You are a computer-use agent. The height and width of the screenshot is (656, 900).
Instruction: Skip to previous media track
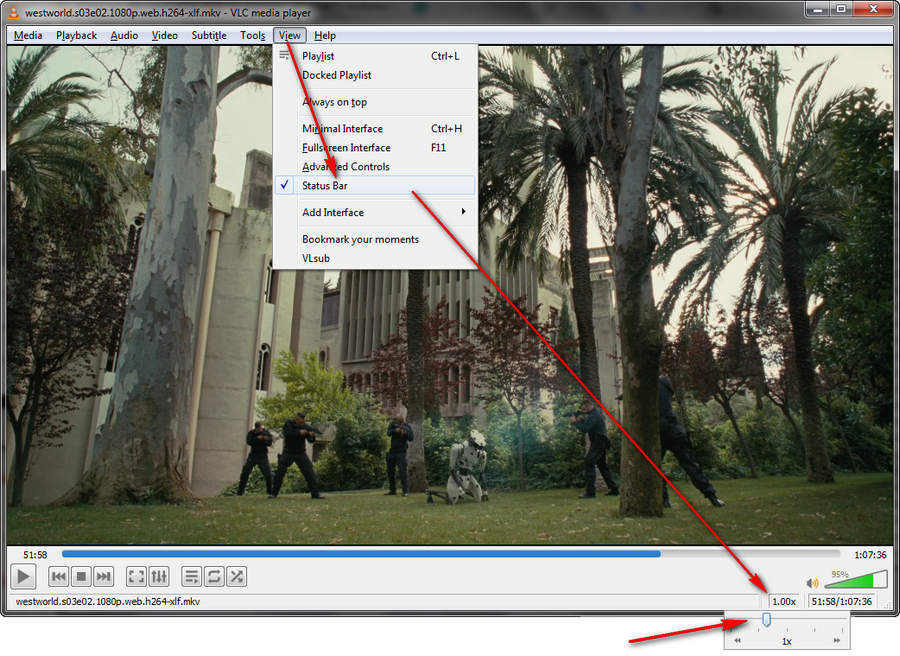tap(58, 576)
